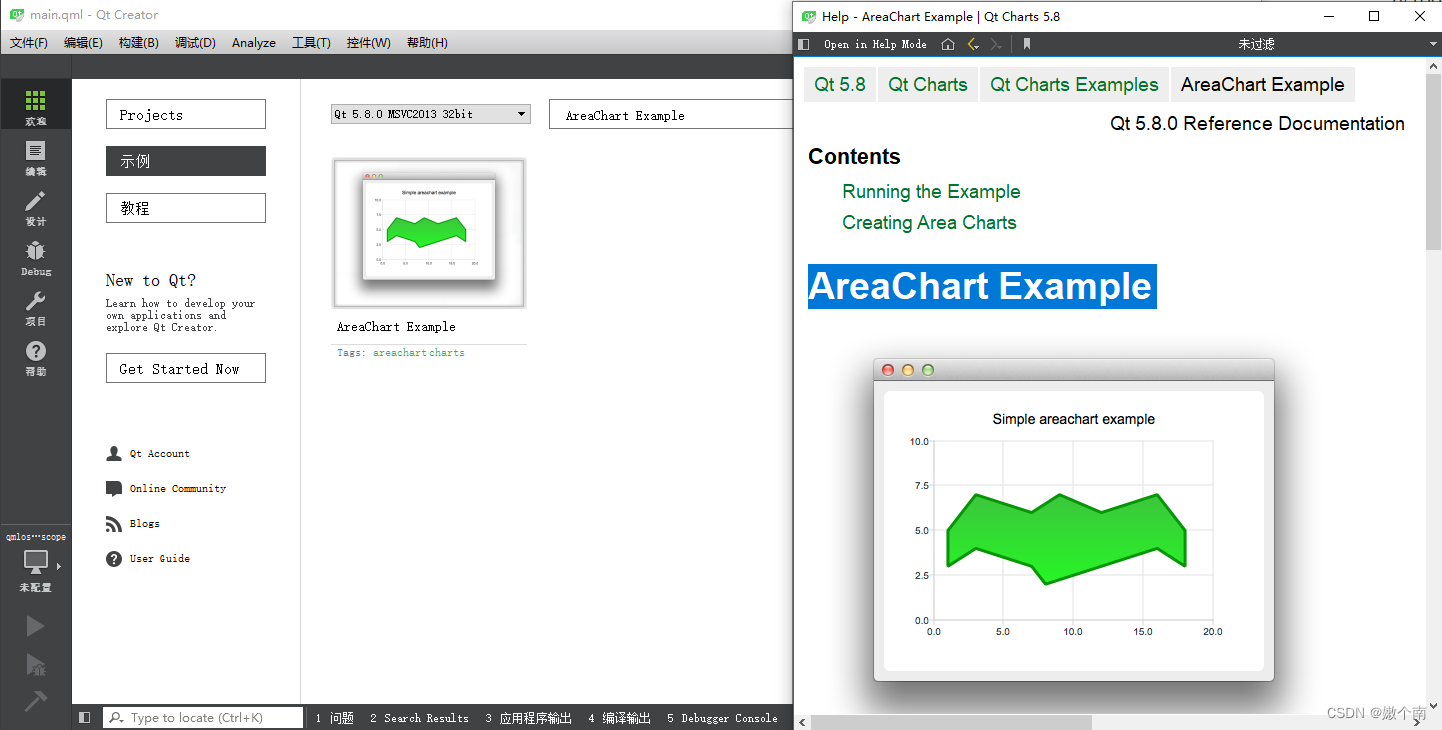Switch to Design (设计) mode
The height and width of the screenshot is (730, 1442).
click(x=35, y=207)
